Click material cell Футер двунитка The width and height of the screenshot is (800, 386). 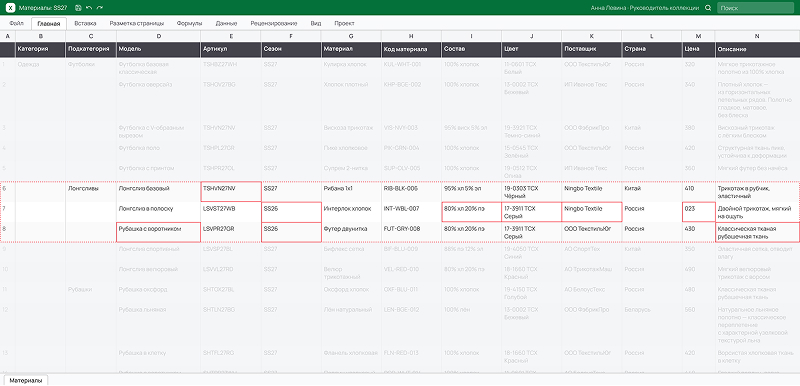[x=351, y=232]
